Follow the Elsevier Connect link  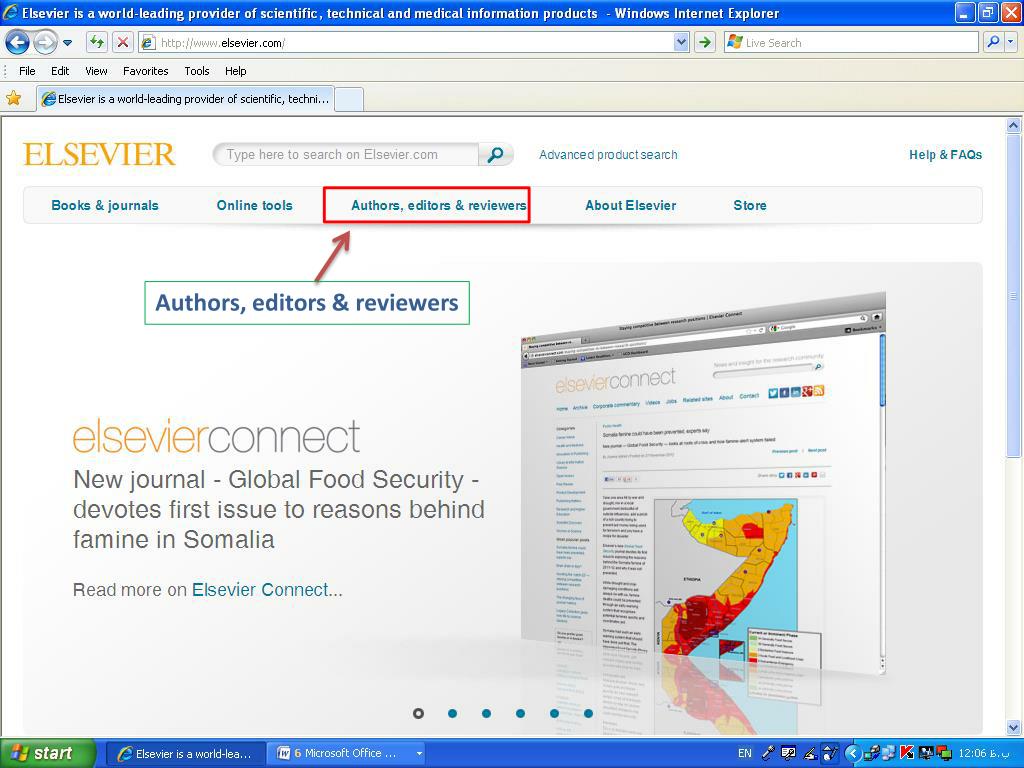(260, 590)
